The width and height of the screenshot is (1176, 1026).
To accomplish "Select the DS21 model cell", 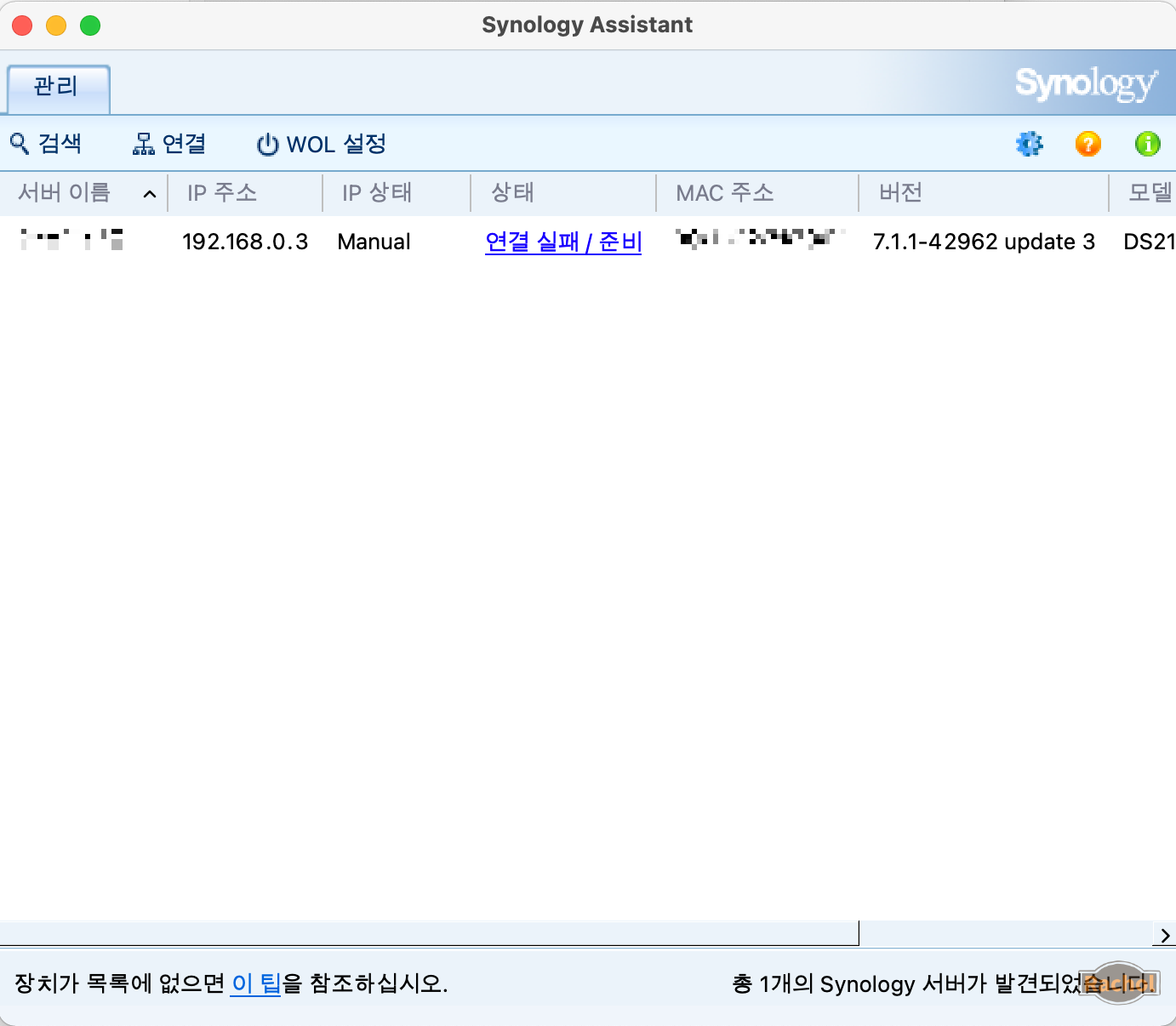I will pos(1149,242).
